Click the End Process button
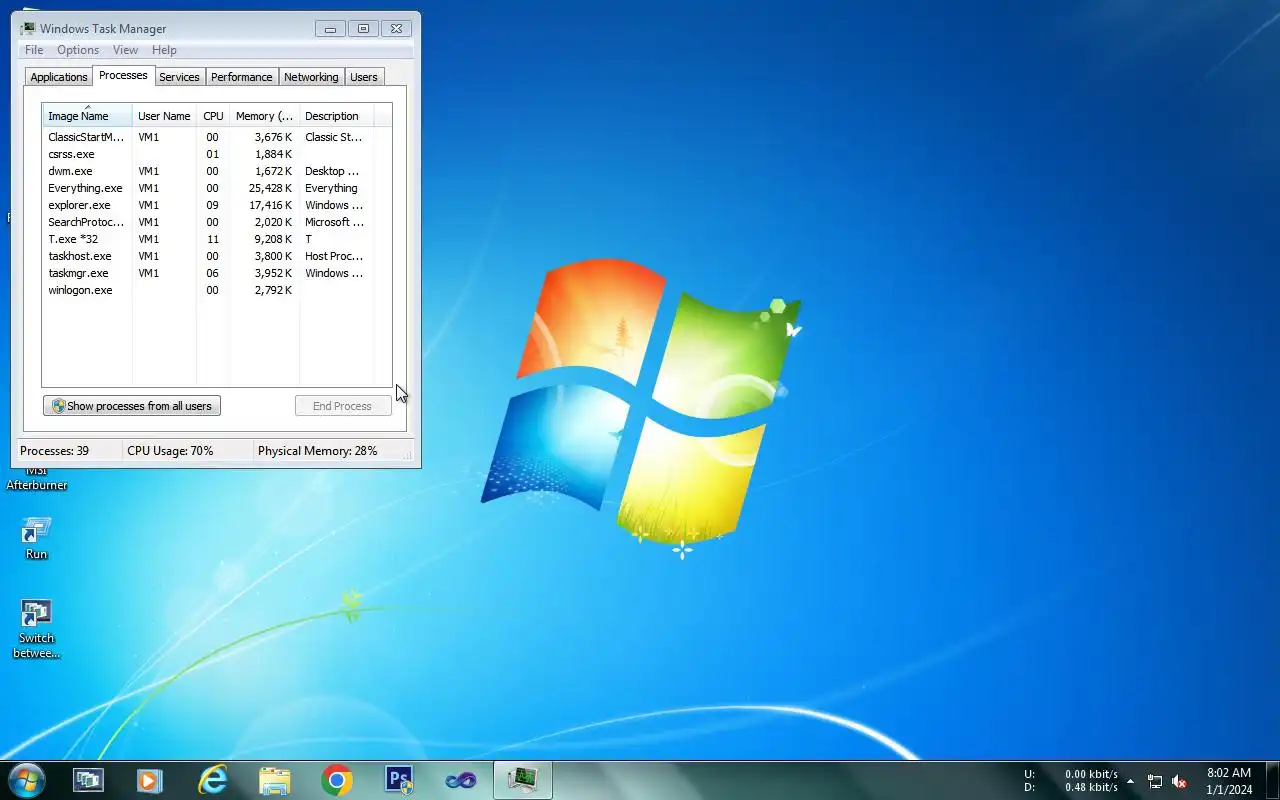1280x800 pixels. coord(343,406)
